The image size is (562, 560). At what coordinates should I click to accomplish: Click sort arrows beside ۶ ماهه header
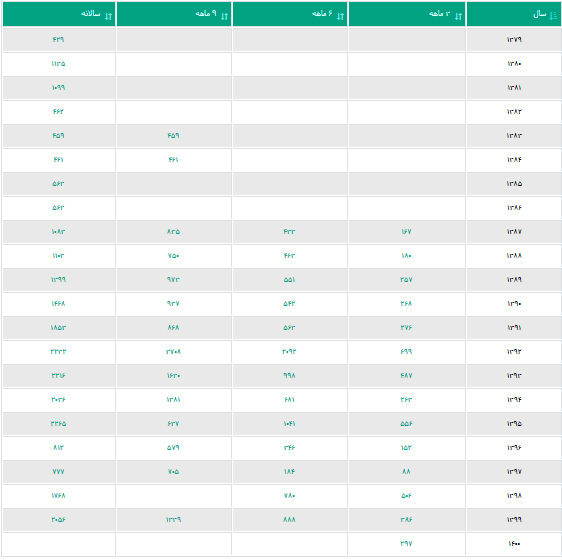point(340,16)
